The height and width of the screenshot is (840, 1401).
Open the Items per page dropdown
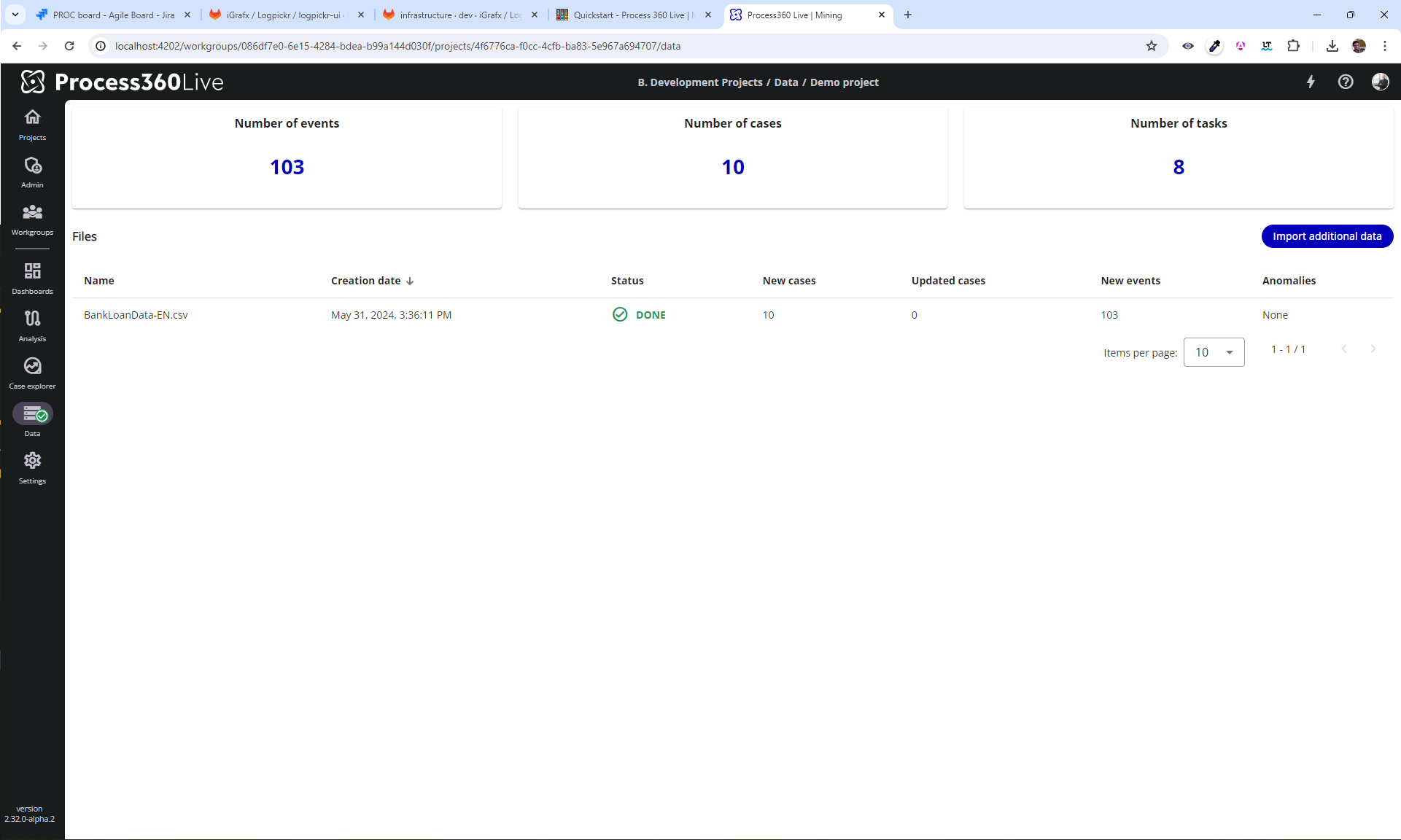pos(1214,352)
